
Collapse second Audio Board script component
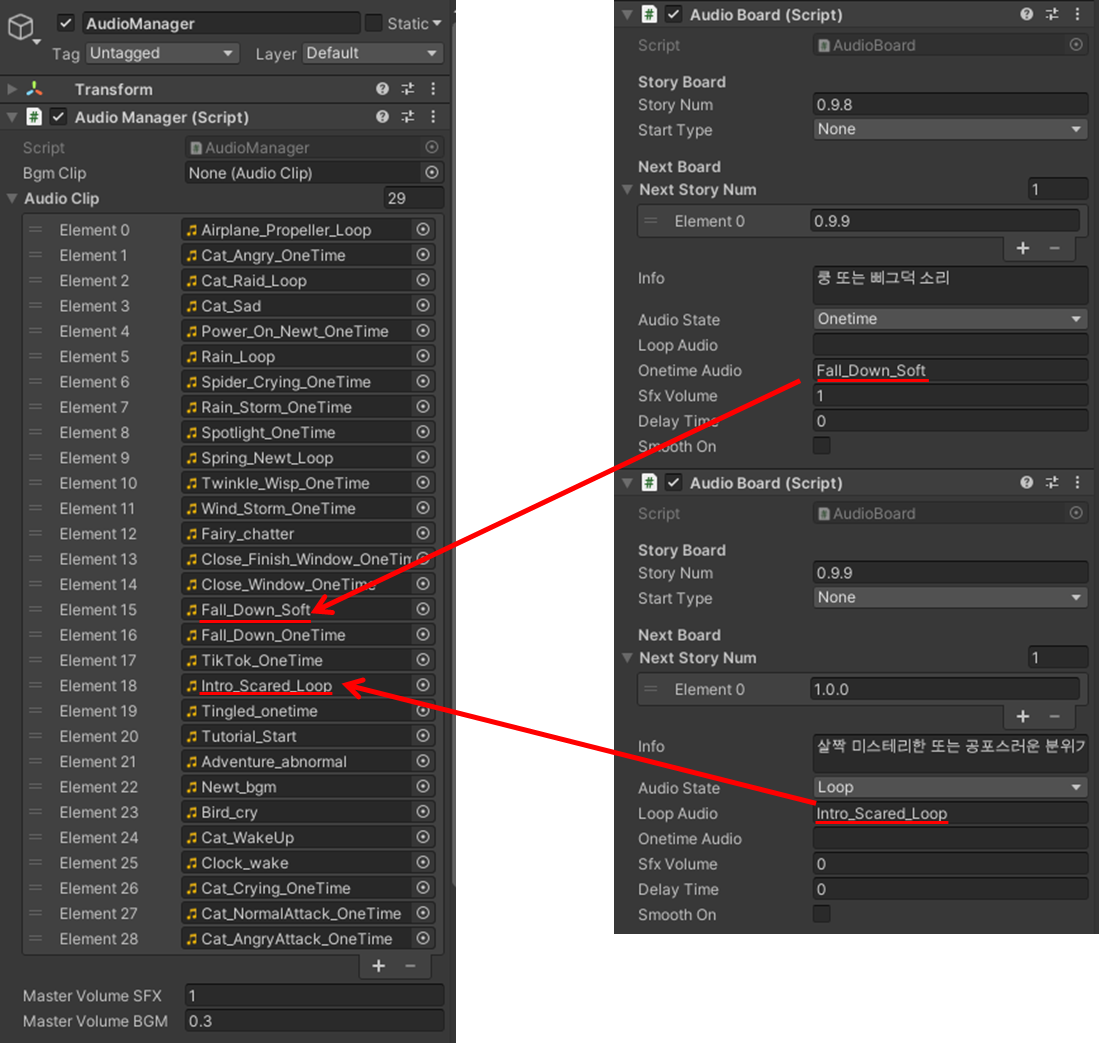[627, 482]
